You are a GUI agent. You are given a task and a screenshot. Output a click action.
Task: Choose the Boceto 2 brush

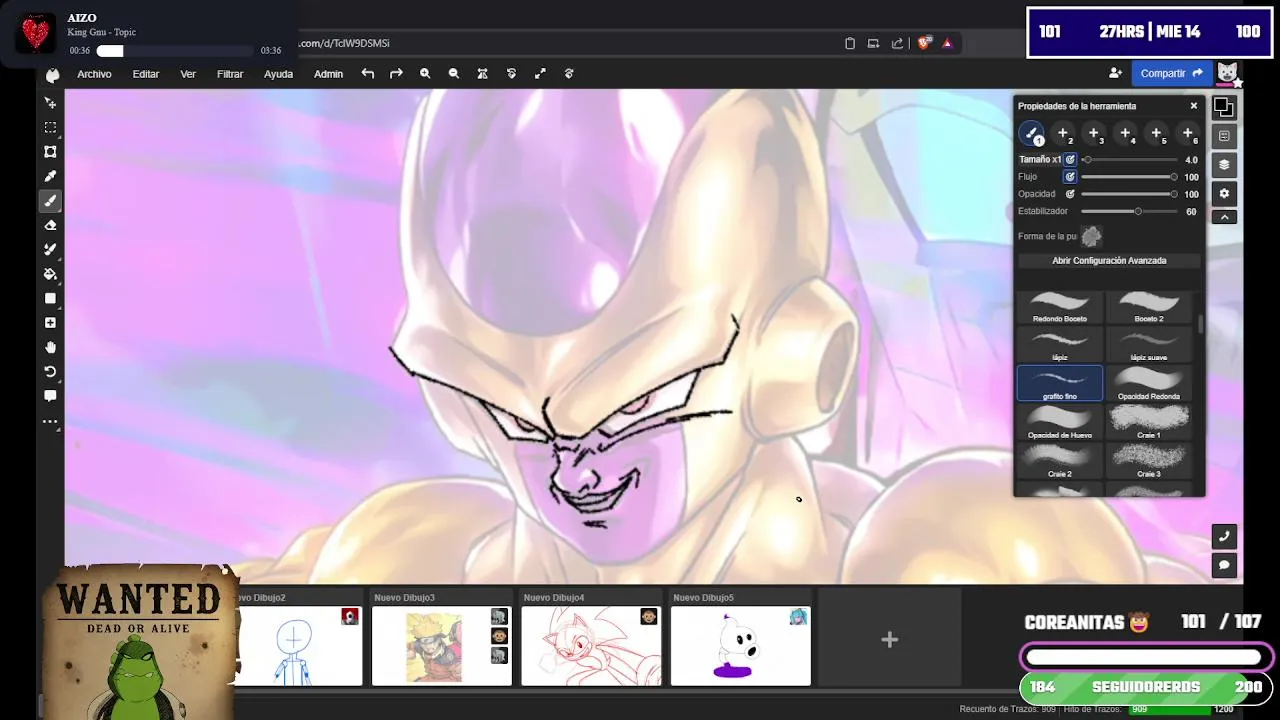pos(1148,307)
